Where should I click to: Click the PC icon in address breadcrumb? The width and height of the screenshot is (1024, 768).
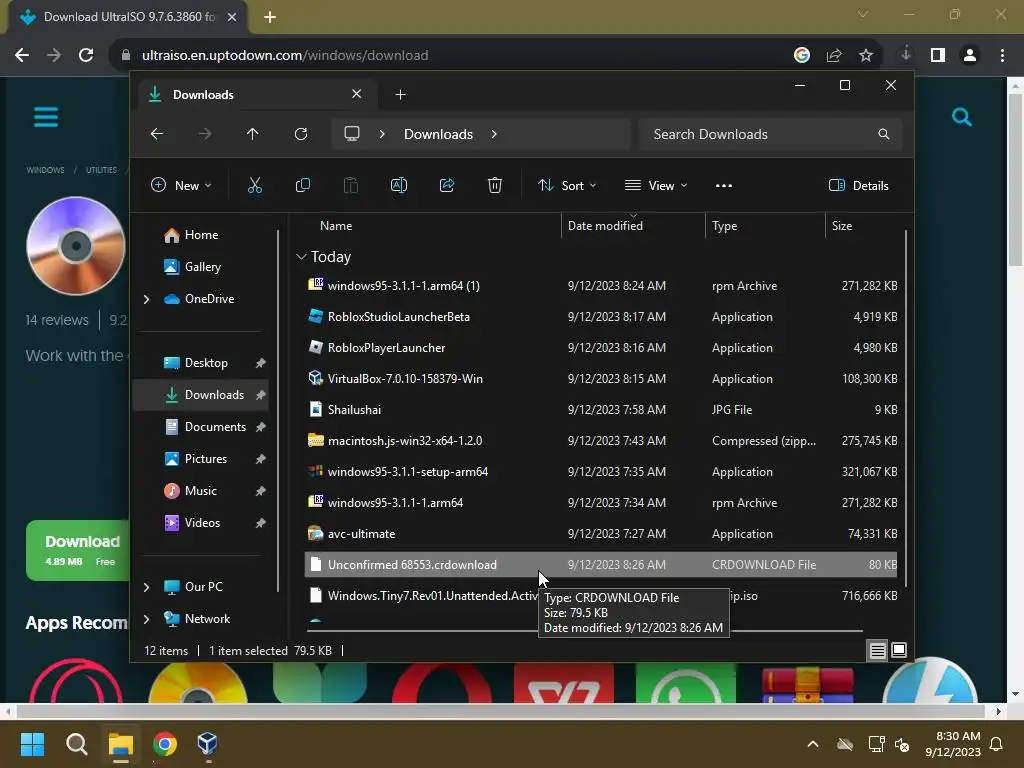(x=352, y=134)
